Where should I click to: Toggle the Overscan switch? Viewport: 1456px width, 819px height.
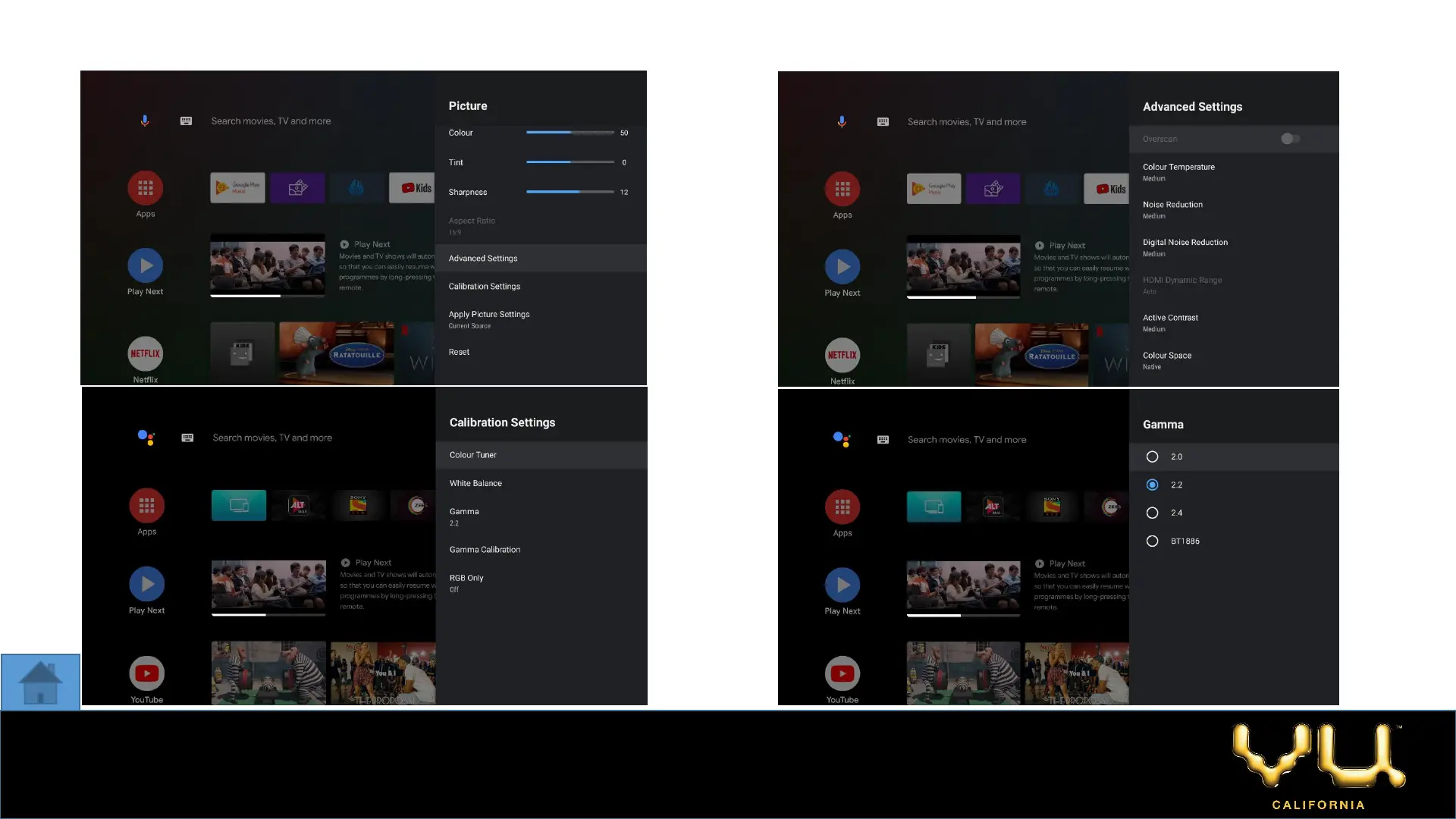[1290, 139]
